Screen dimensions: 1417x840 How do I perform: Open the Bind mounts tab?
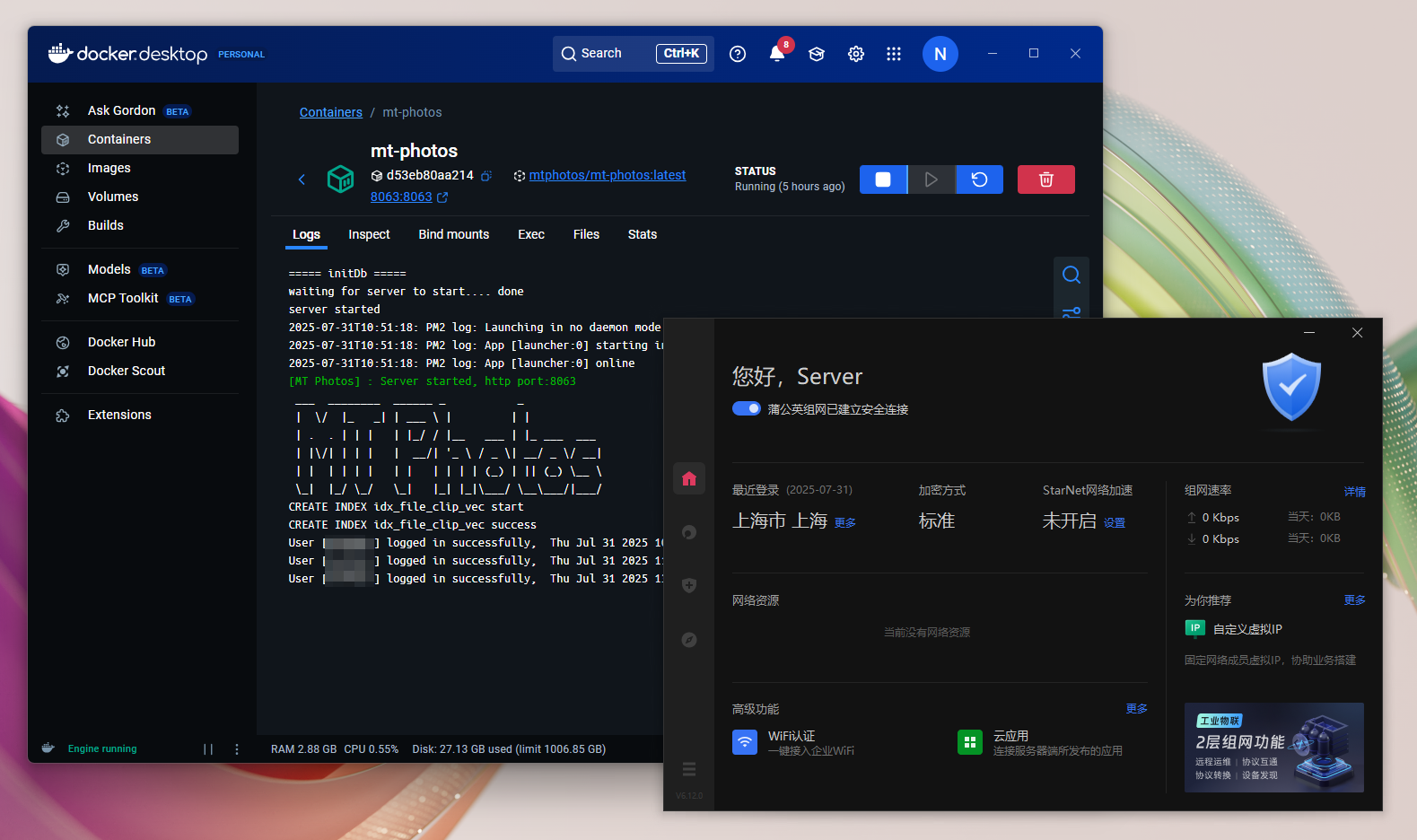pos(453,234)
